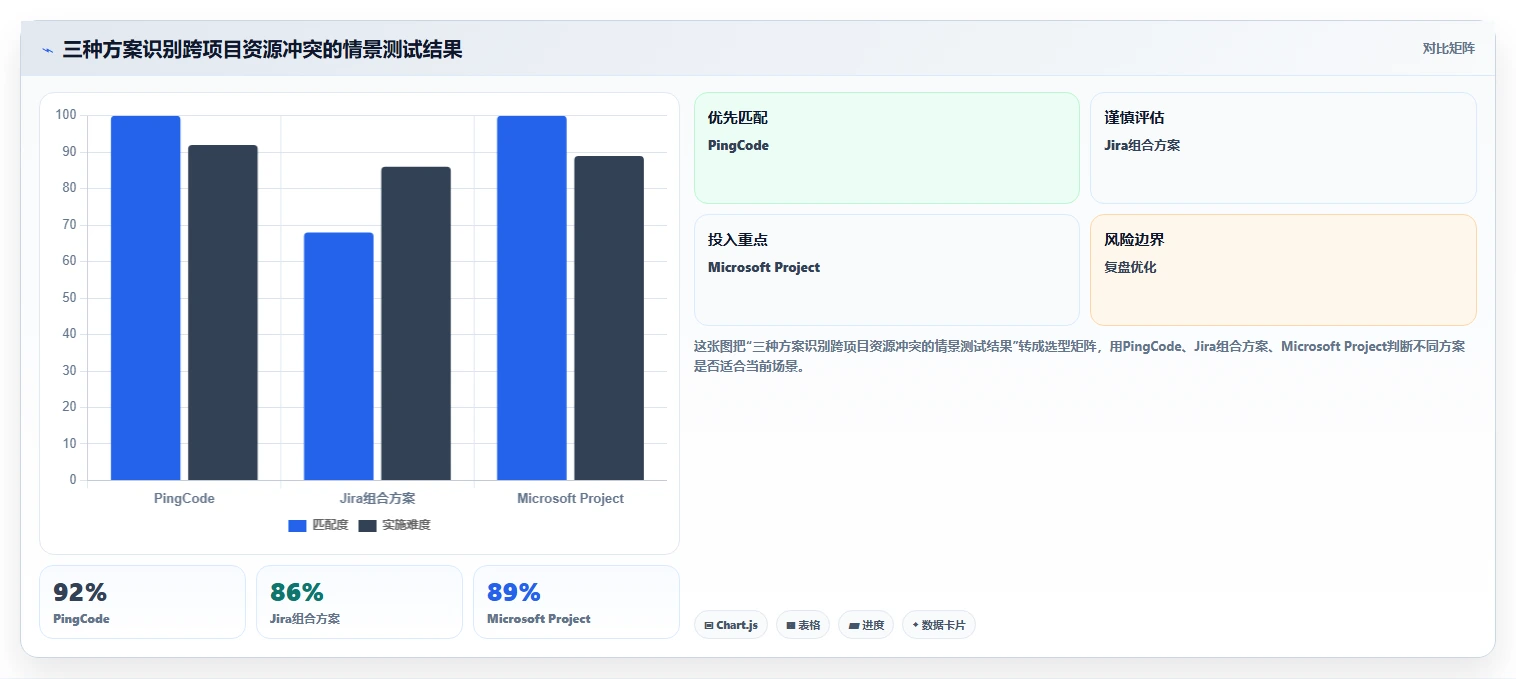Screen dimensions: 1516x679
Task: Click the 100 tick on the y-axis
Action: tap(66, 115)
